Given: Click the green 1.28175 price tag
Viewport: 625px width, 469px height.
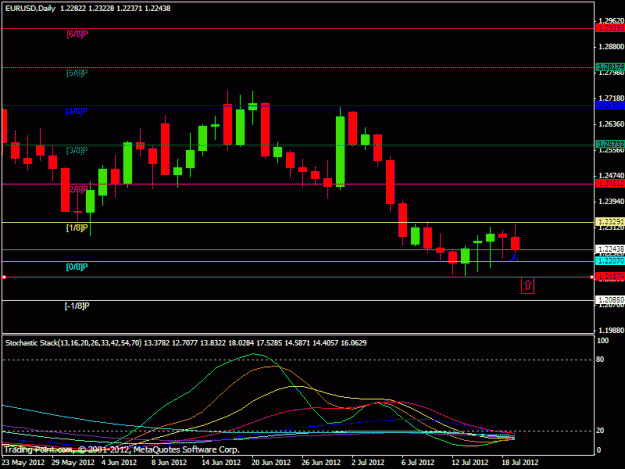Looking at the screenshot, I should [610, 67].
